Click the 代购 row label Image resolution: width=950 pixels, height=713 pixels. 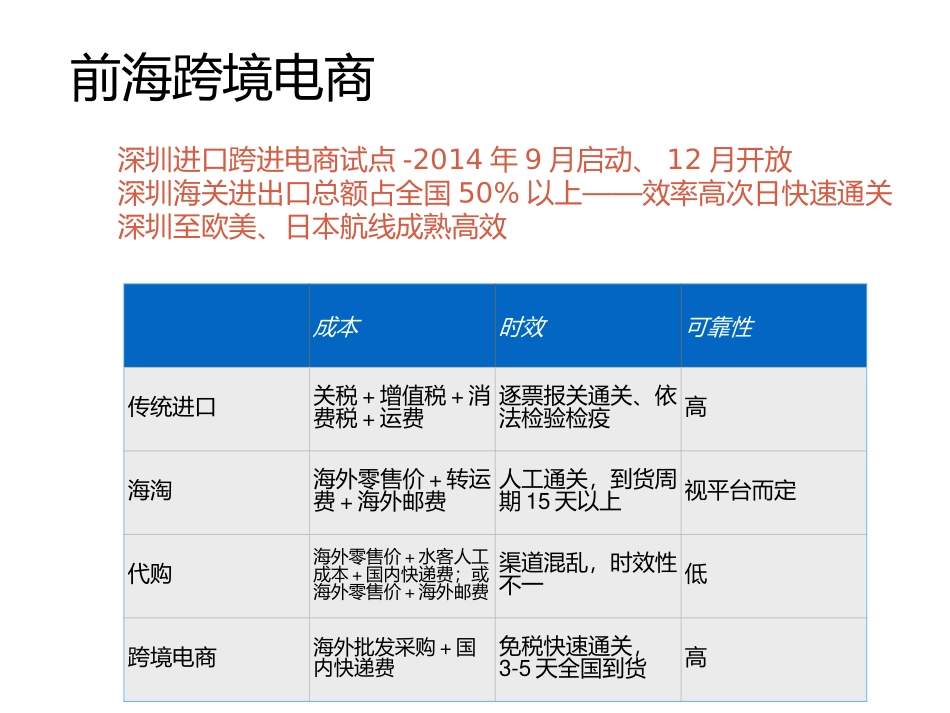tap(216, 576)
